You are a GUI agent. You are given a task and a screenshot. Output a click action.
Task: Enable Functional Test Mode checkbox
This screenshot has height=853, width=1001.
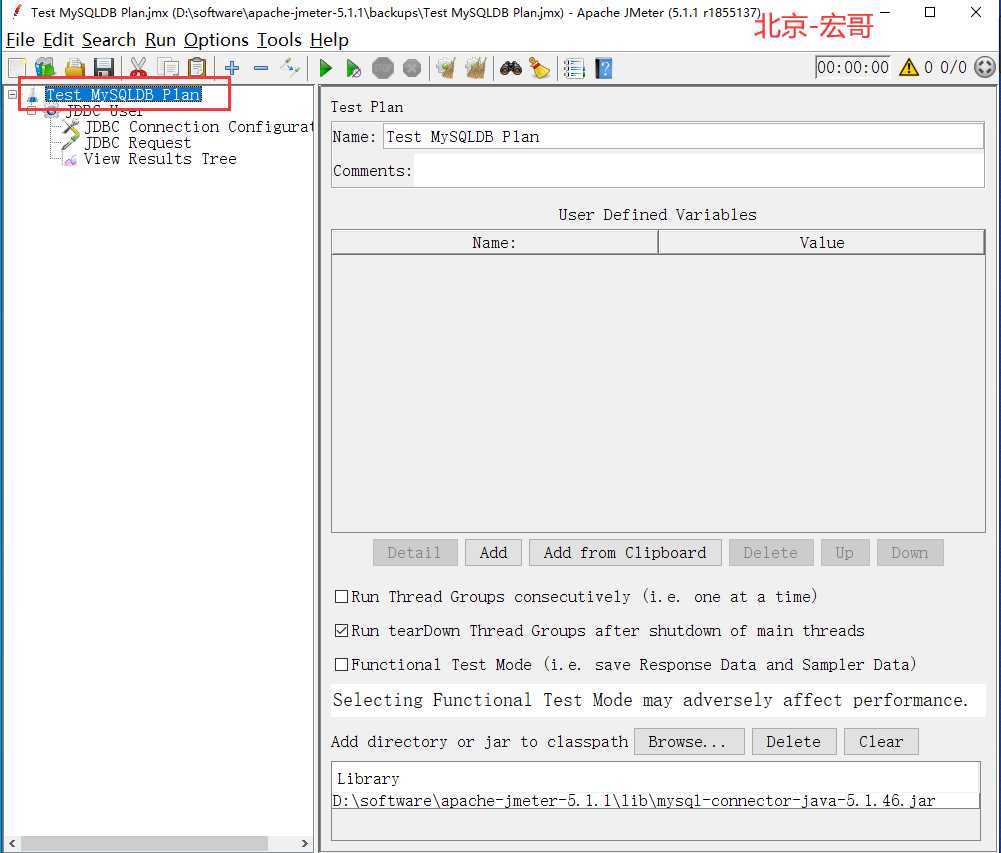point(342,665)
